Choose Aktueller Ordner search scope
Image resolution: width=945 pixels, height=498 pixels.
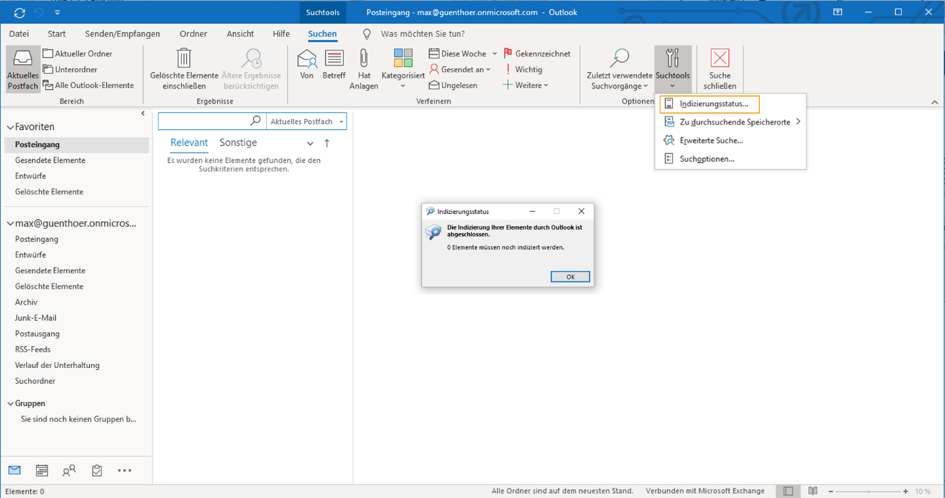[78, 54]
